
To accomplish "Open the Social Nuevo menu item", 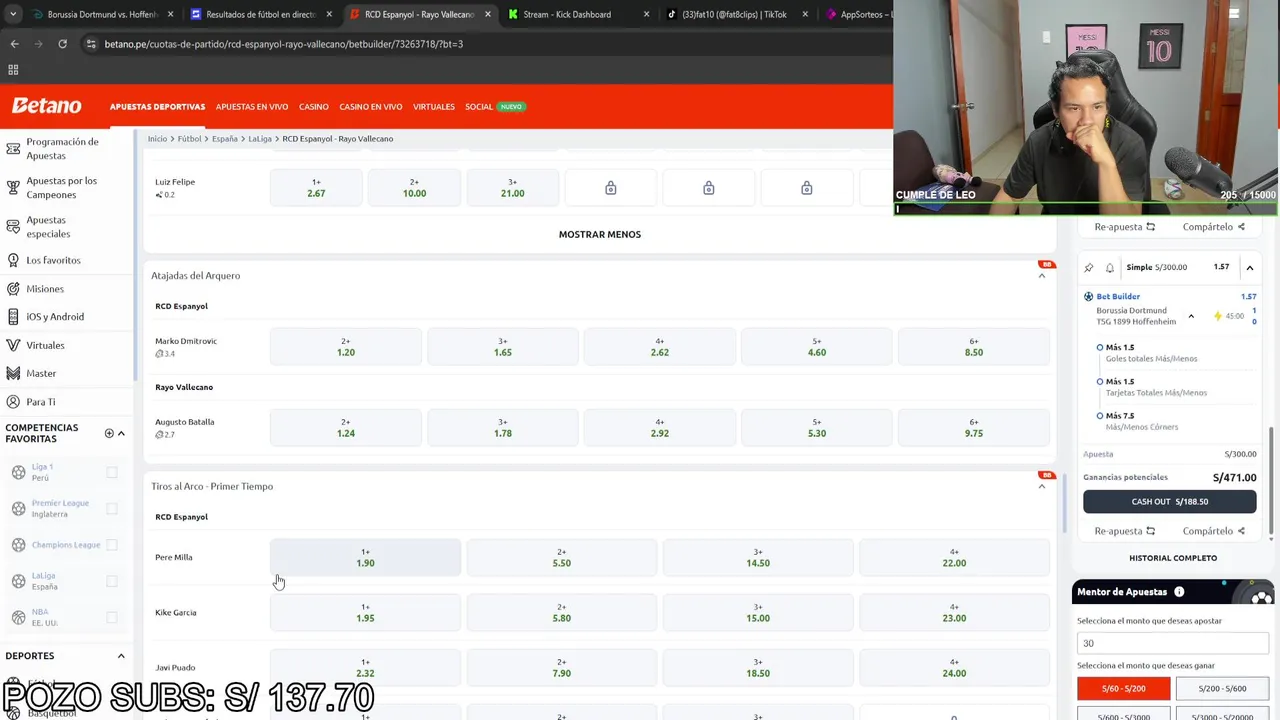I will pos(495,107).
